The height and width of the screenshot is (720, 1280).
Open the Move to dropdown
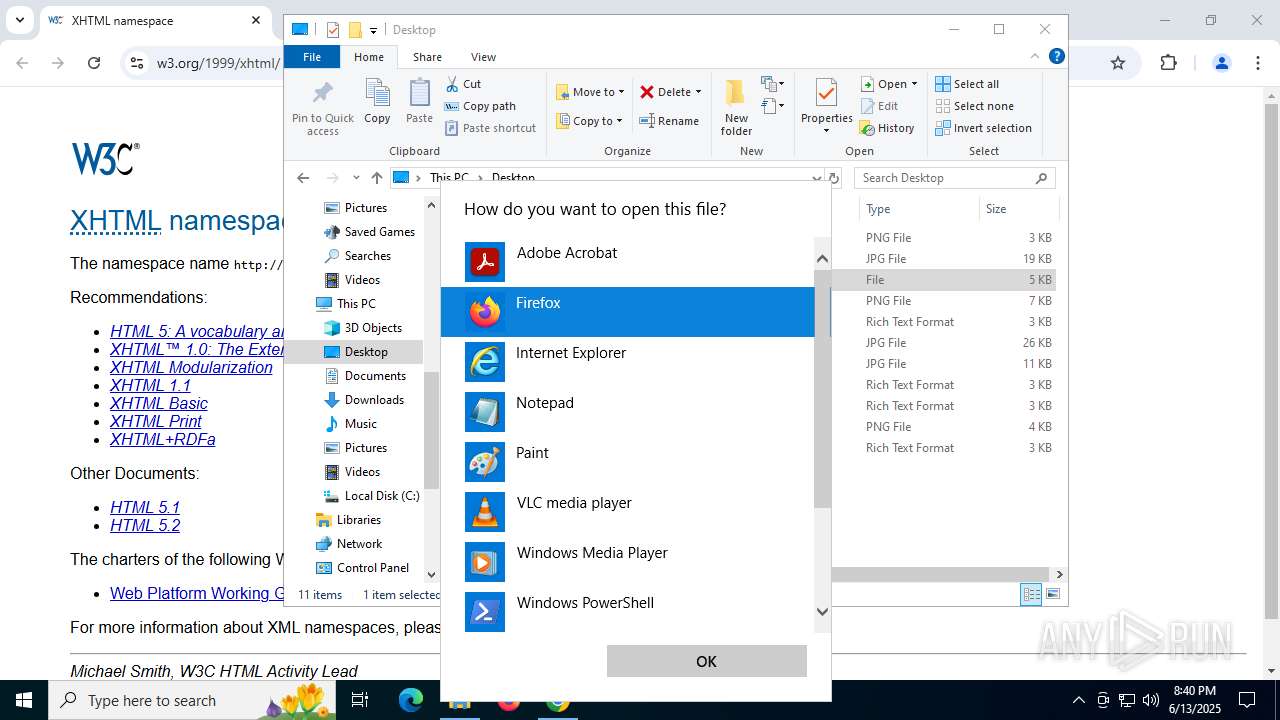click(x=590, y=92)
